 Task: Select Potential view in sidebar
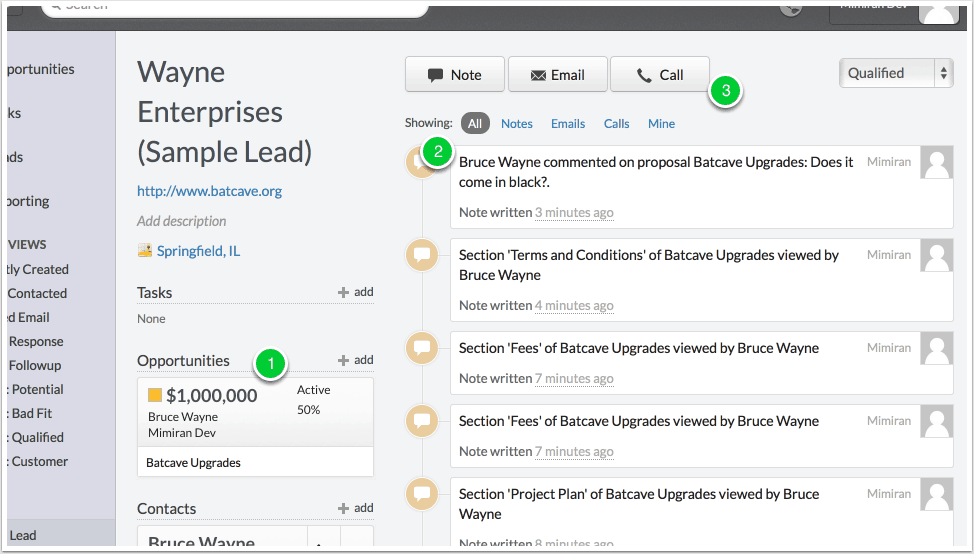(x=36, y=389)
